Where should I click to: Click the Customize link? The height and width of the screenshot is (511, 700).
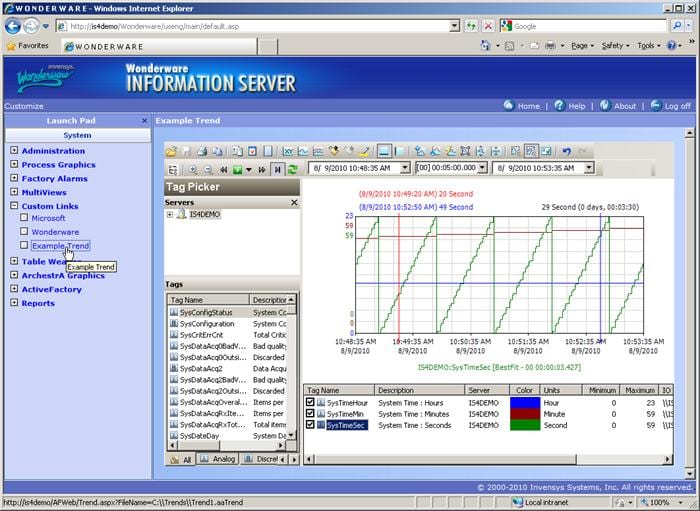coord(24,106)
